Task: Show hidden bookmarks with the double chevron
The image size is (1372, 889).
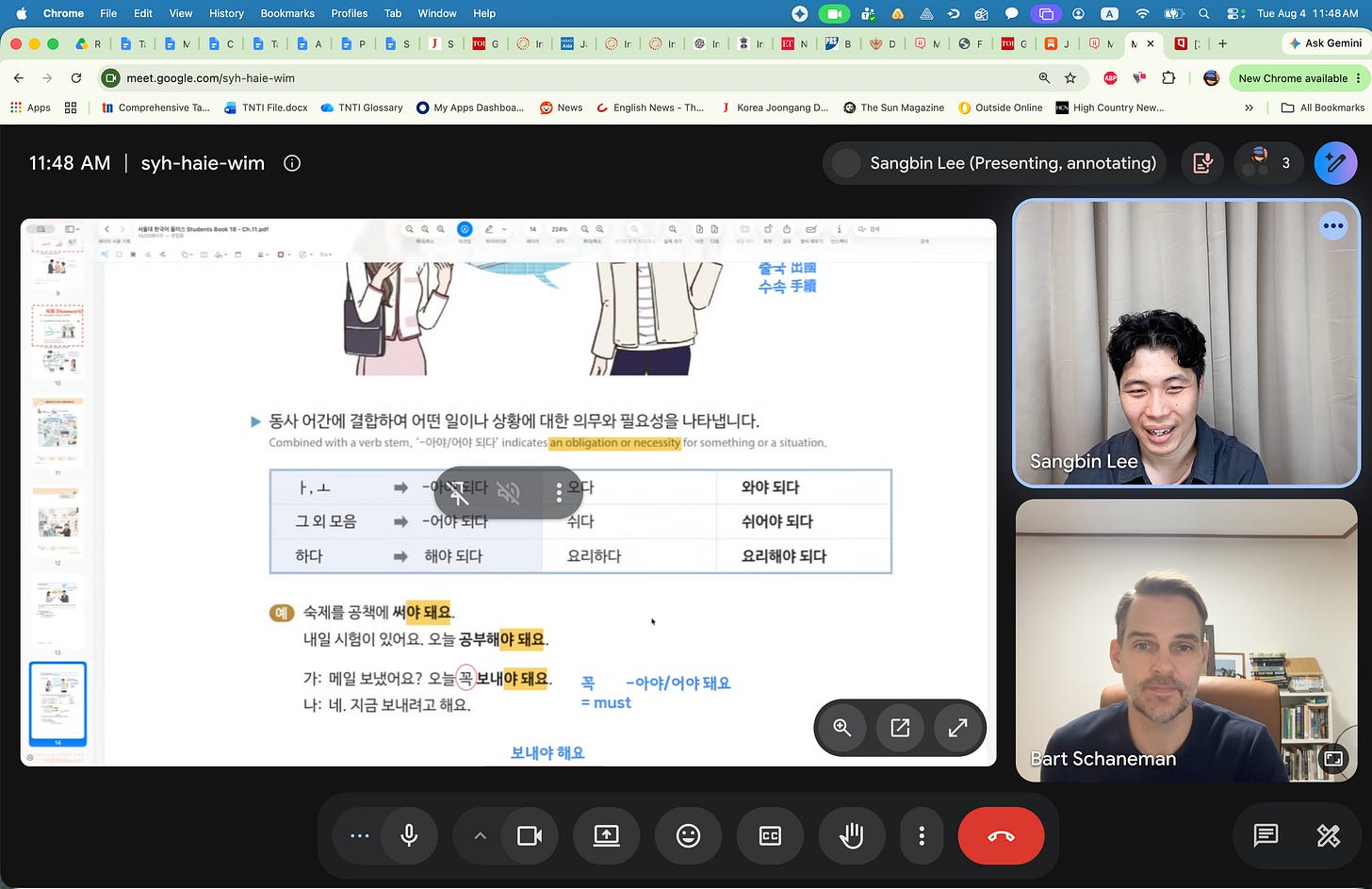Action: pyautogui.click(x=1249, y=107)
